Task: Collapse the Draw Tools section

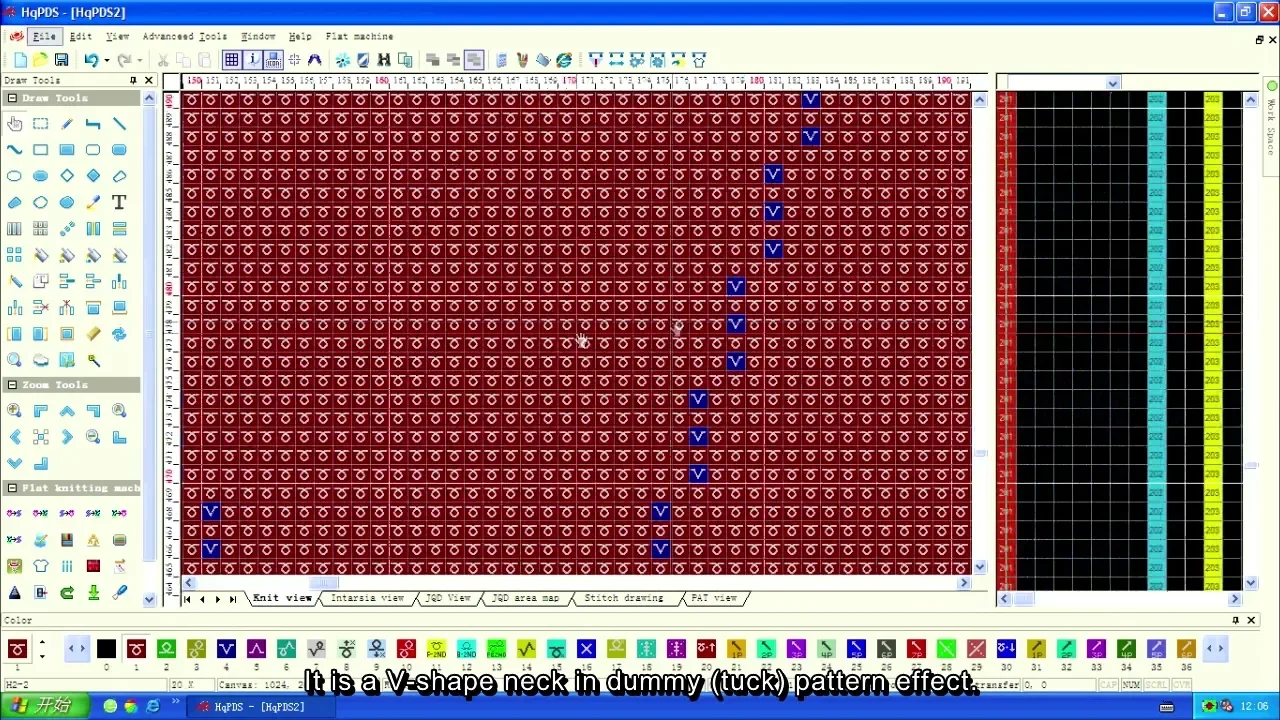Action: click(12, 98)
